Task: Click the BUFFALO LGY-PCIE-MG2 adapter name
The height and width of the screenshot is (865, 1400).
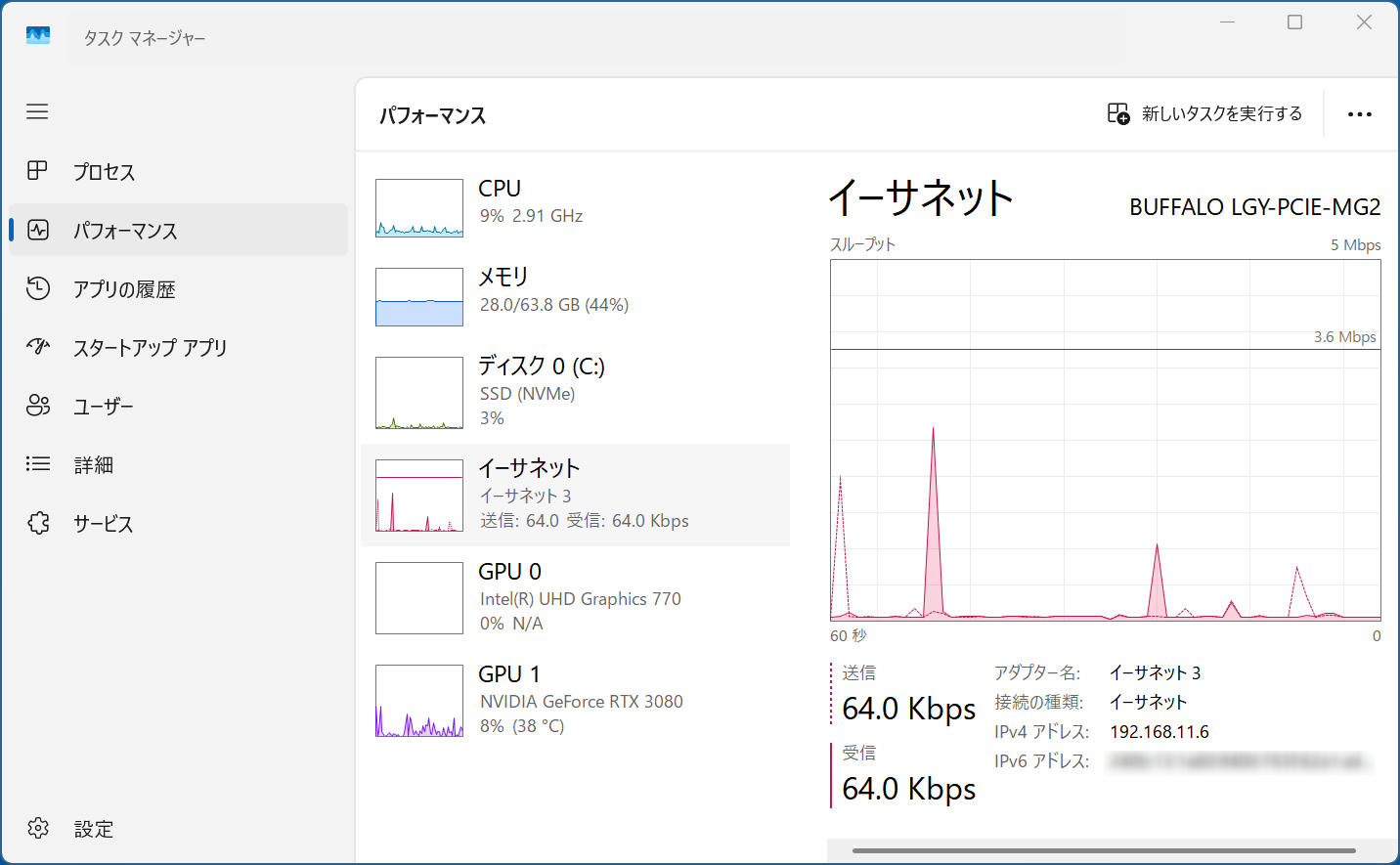Action: [x=1255, y=207]
